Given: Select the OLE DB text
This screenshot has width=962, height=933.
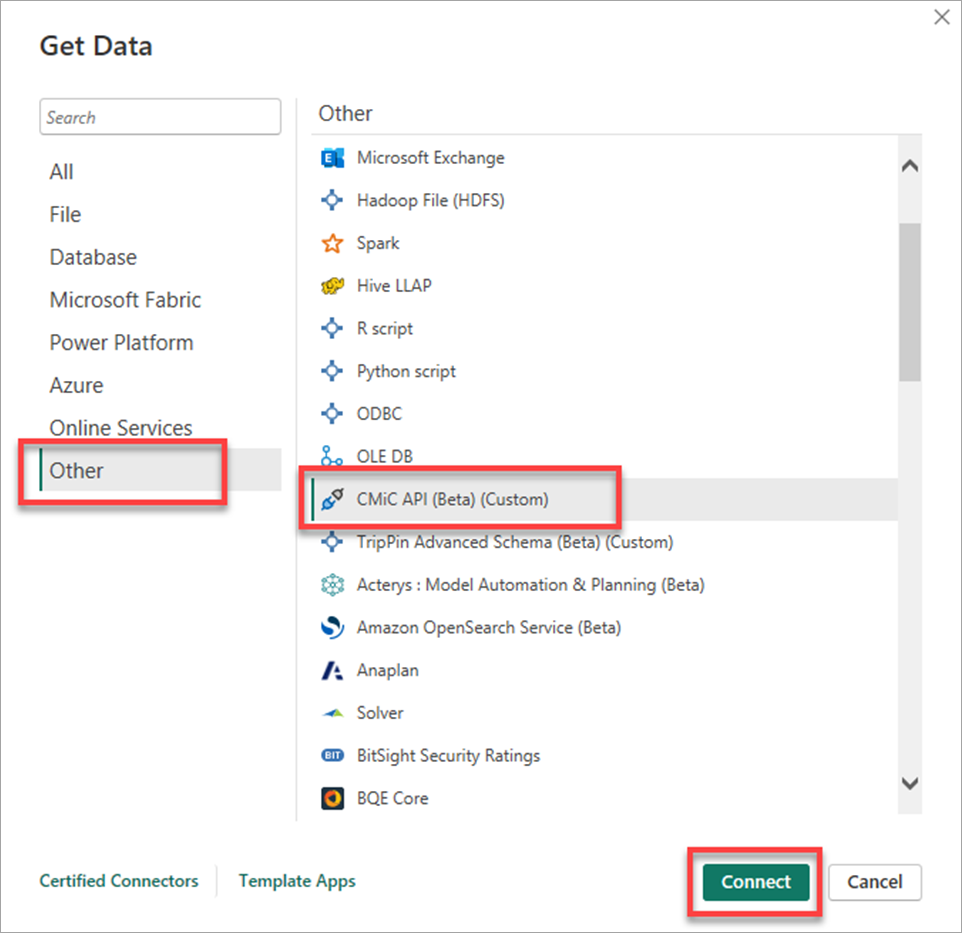Looking at the screenshot, I should click(385, 456).
